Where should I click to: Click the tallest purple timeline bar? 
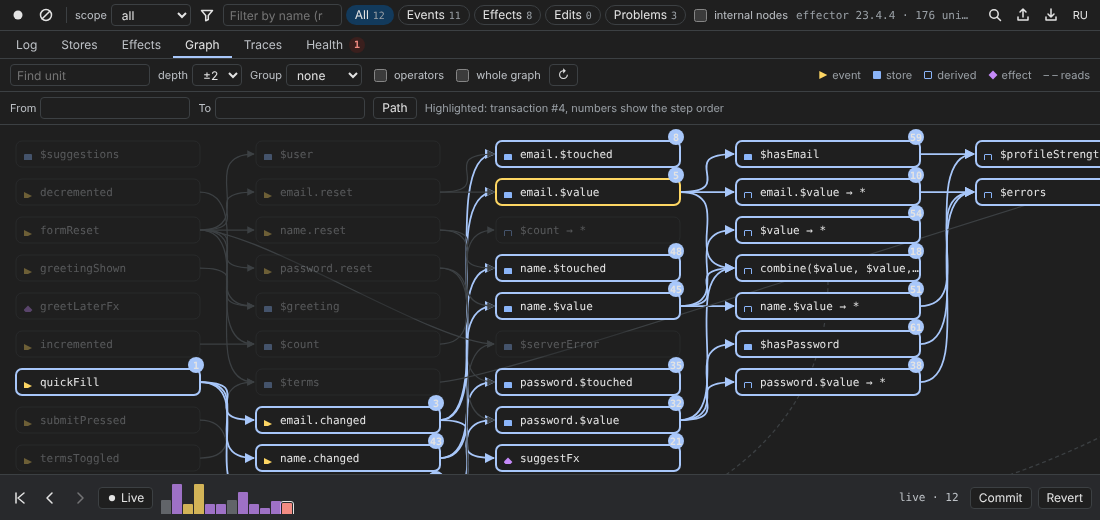(x=177, y=499)
